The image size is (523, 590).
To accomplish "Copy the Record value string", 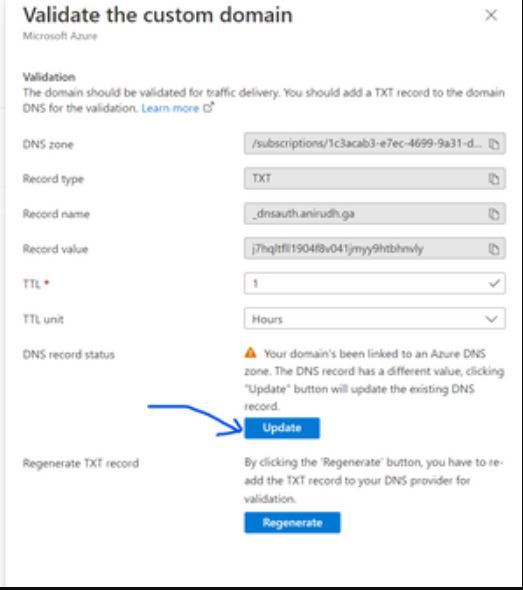I will (x=494, y=249).
